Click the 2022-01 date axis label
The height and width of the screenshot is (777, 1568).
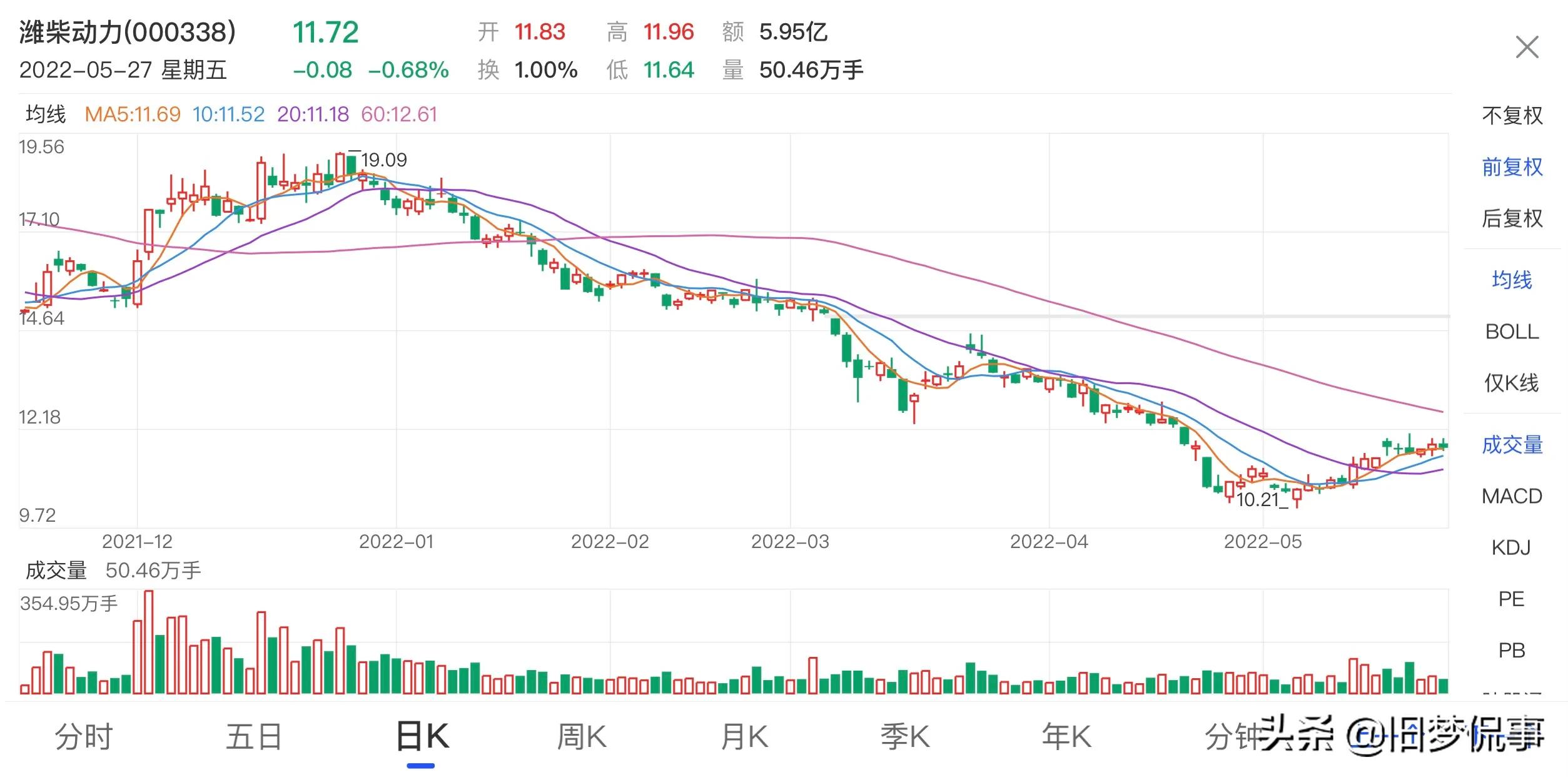[x=396, y=542]
